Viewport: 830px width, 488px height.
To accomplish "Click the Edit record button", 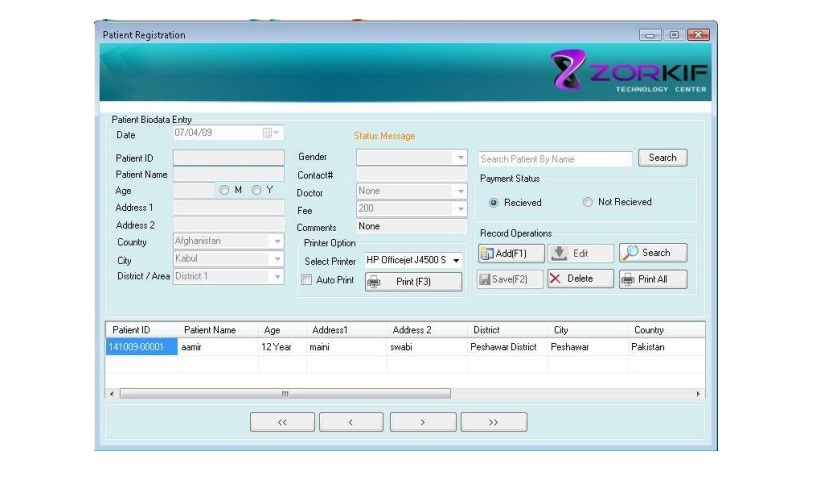I will point(580,254).
